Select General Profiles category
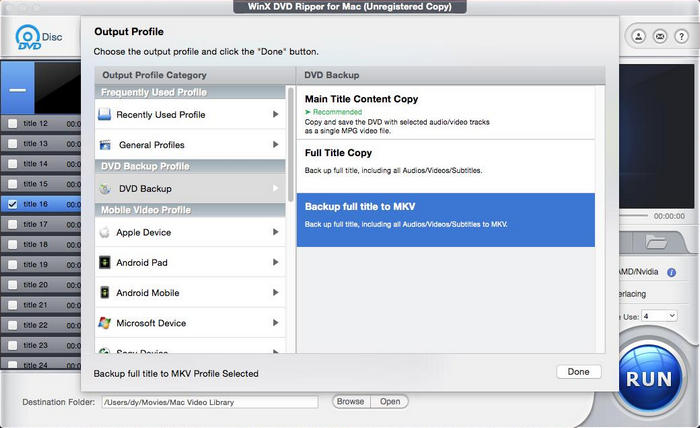The height and width of the screenshot is (428, 700). point(190,145)
